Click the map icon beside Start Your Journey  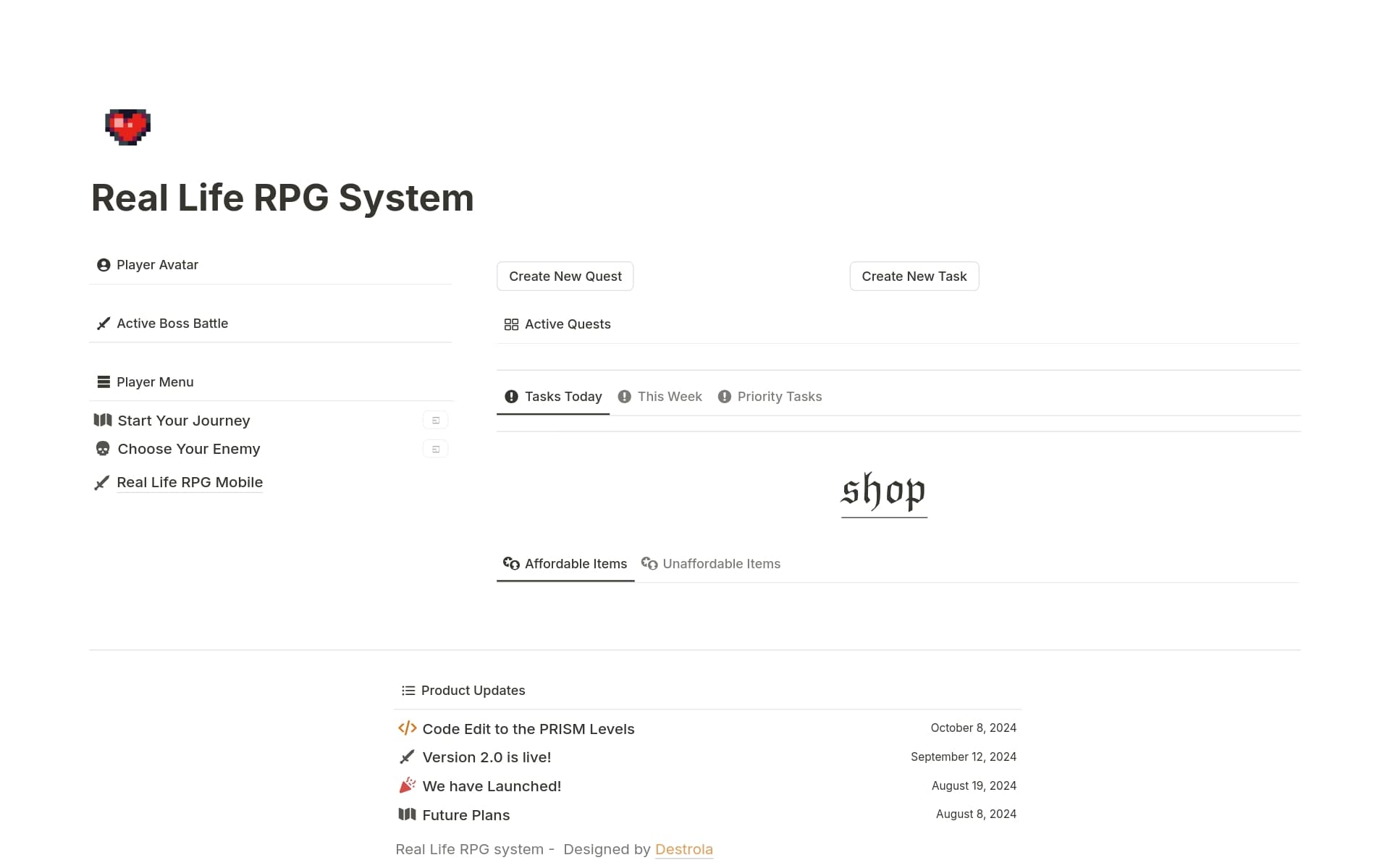[103, 420]
